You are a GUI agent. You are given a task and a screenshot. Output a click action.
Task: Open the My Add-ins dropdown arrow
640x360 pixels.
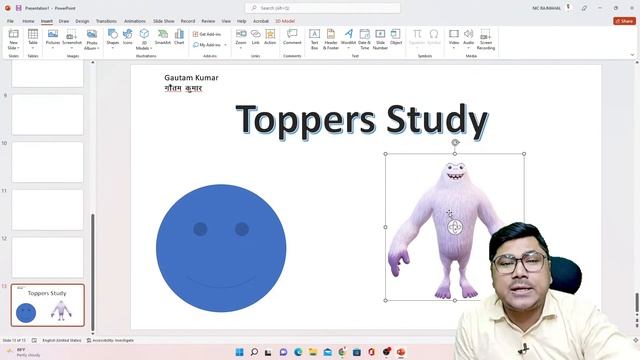225,45
